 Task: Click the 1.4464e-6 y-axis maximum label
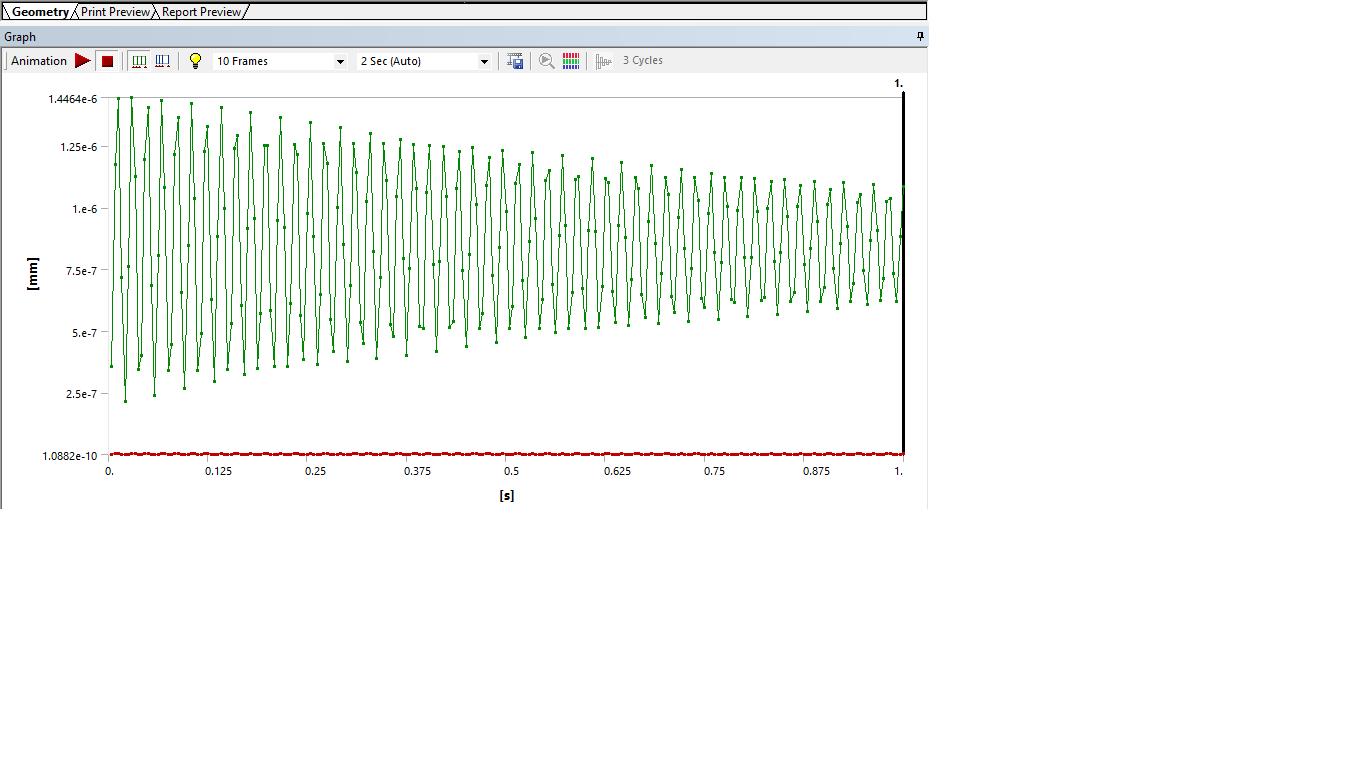[74, 99]
